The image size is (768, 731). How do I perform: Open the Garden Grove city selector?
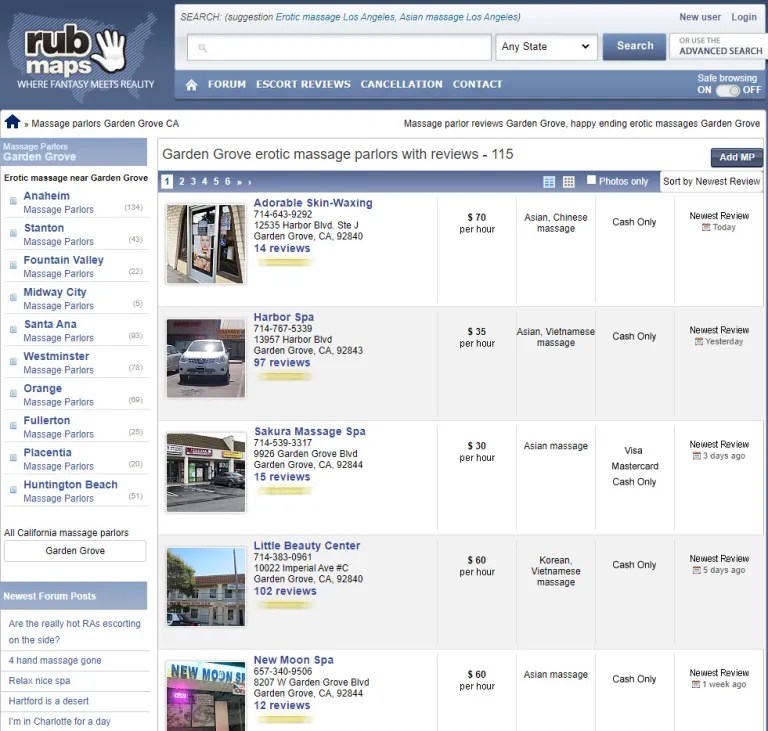(75, 551)
